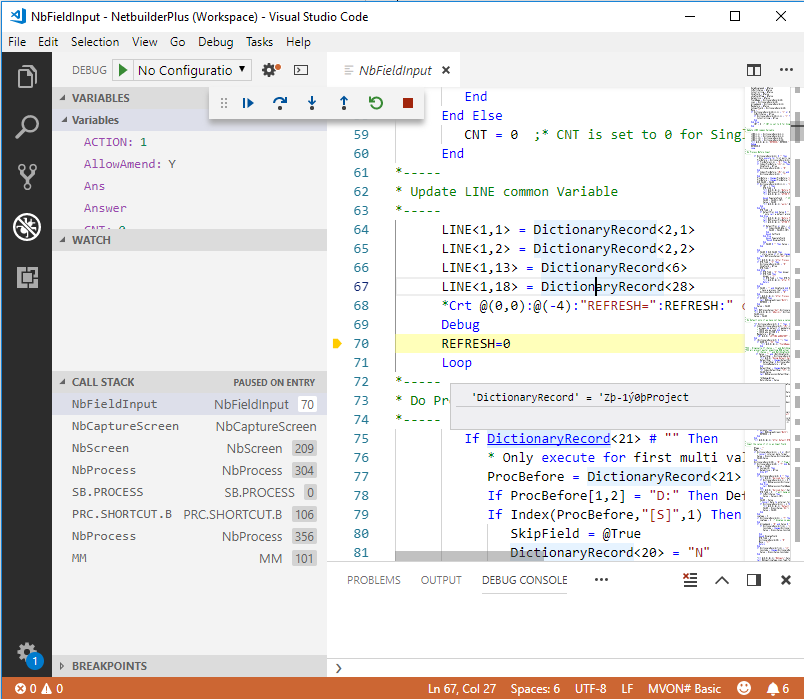Step out in debug toolbar
804x699 pixels.
tap(344, 103)
